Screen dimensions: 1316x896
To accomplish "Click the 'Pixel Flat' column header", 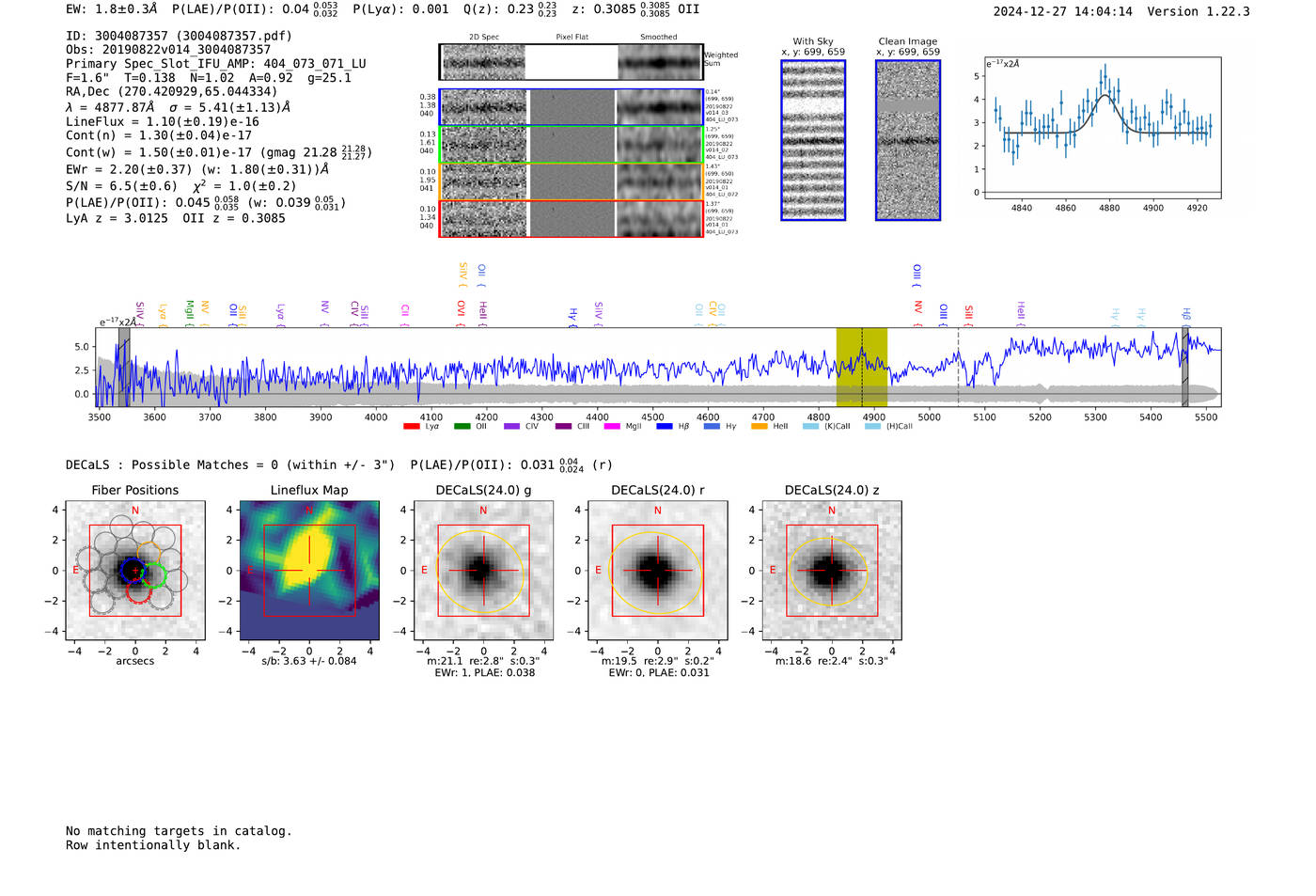I will click(x=572, y=38).
